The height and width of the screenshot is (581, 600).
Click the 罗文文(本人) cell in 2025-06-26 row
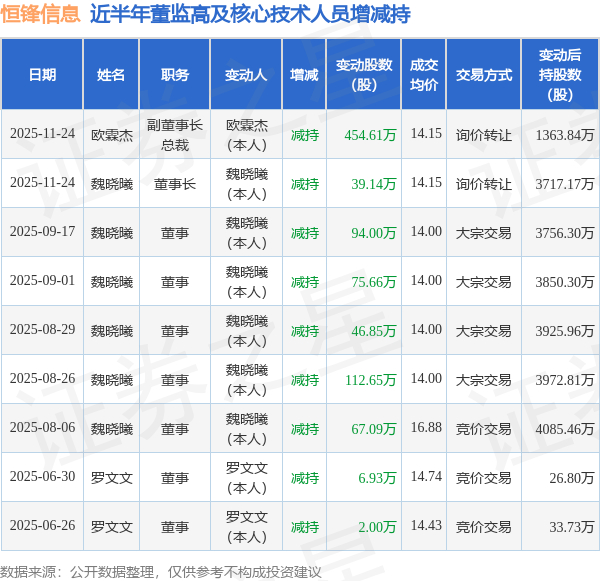pyautogui.click(x=247, y=527)
